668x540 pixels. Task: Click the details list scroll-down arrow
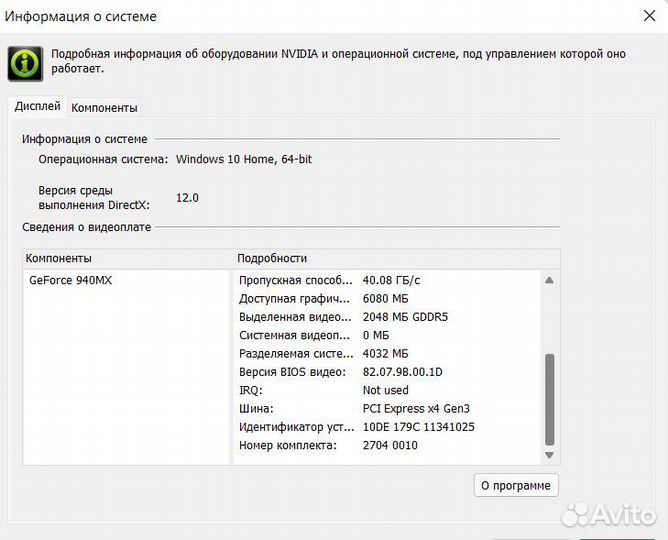(549, 455)
